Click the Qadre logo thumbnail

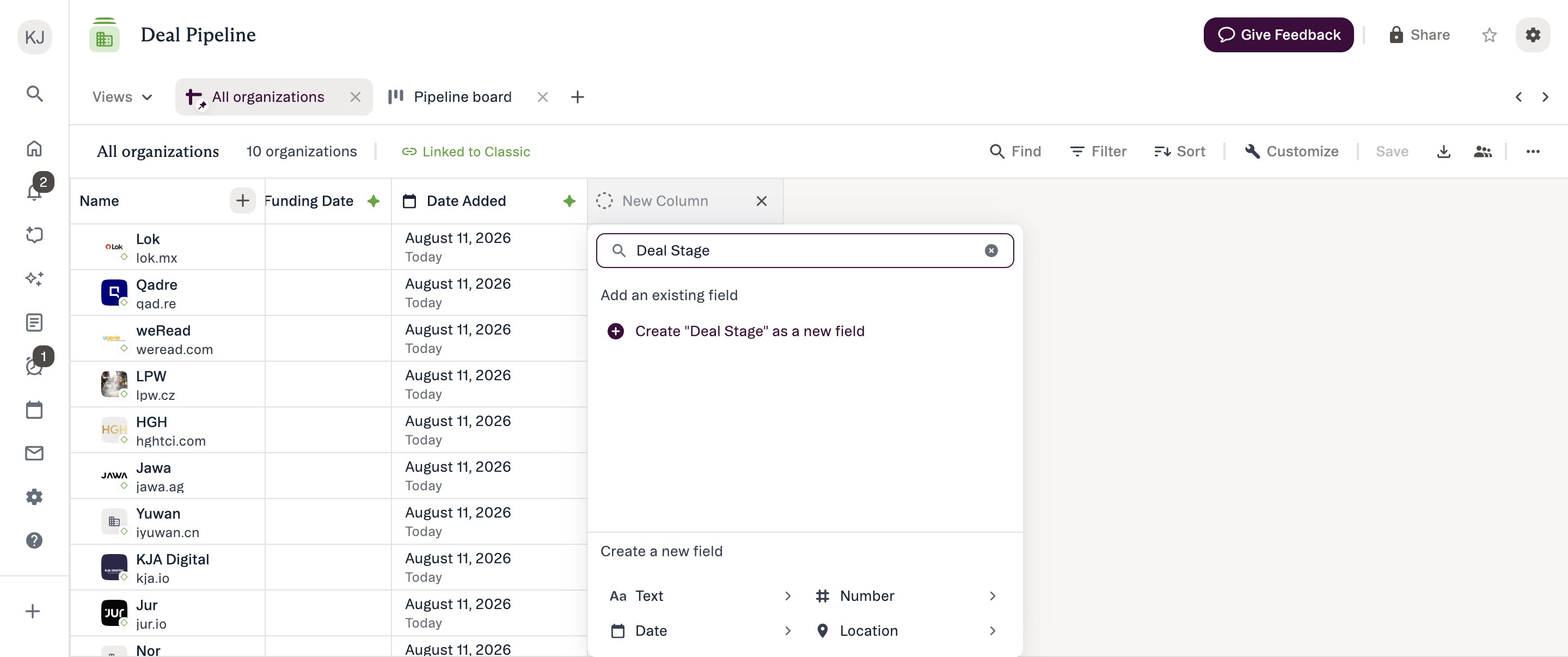point(114,292)
